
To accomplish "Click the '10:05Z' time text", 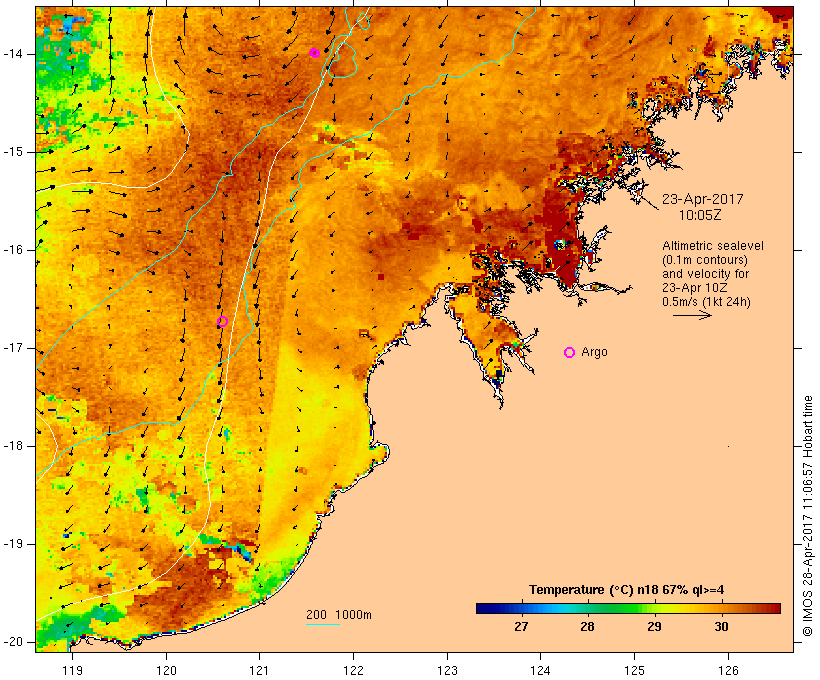I will tap(700, 215).
